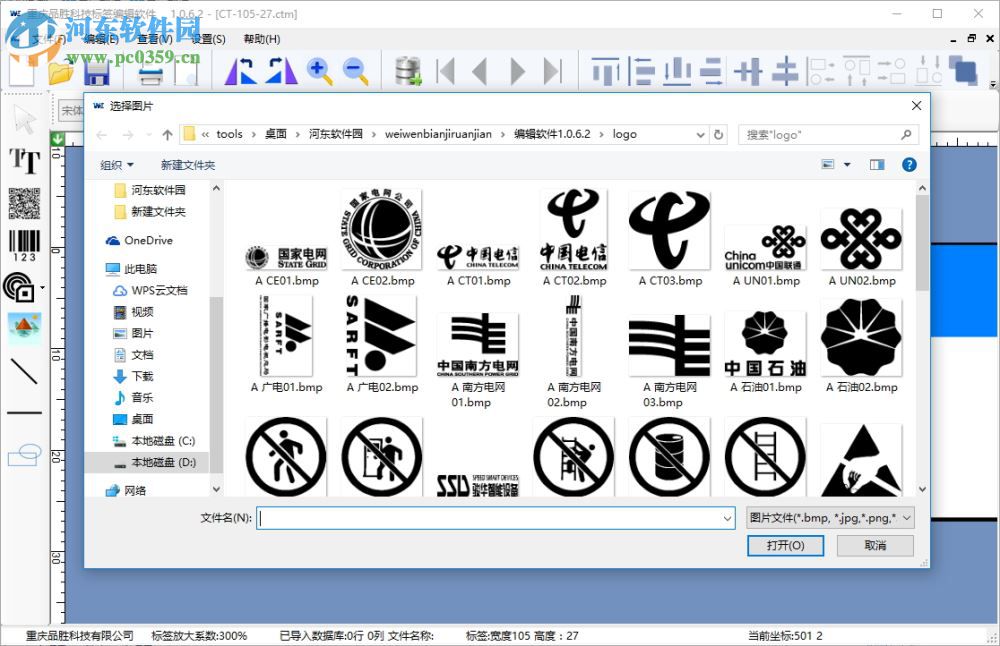Click the Zoom In magnifier toolbar icon
The width and height of the screenshot is (1000, 646).
[319, 71]
